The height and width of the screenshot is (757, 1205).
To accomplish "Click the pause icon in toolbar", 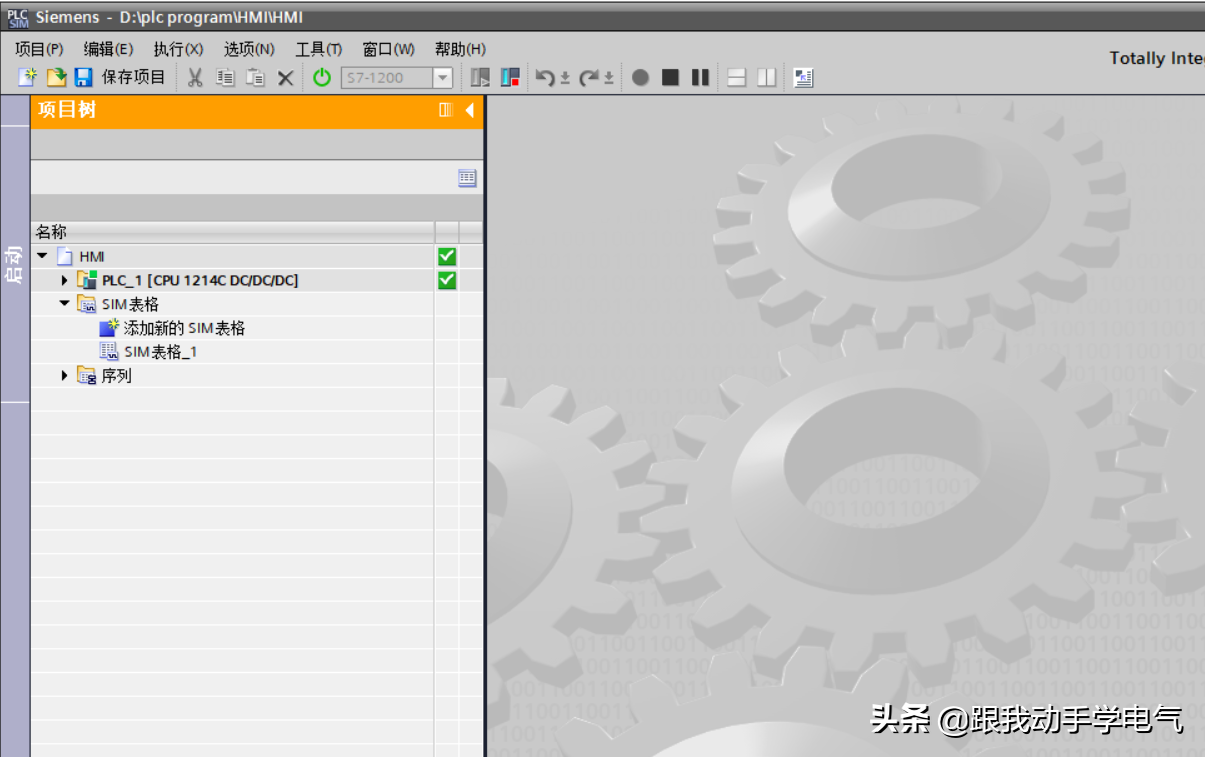I will click(700, 77).
